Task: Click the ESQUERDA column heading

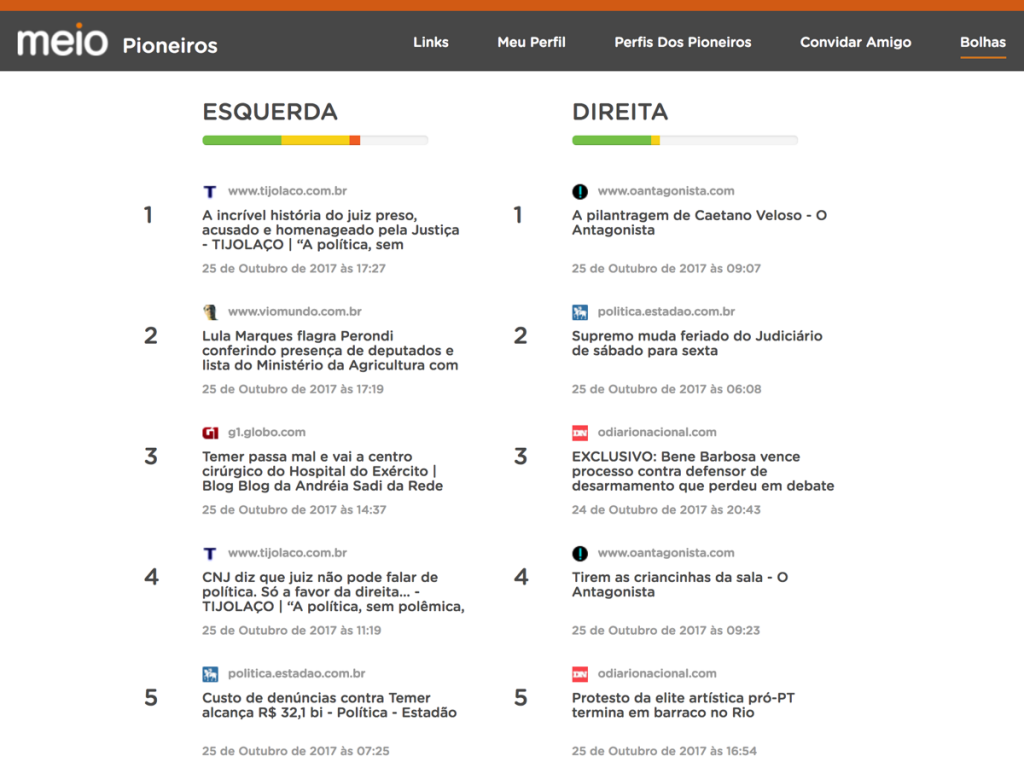Action: click(270, 112)
